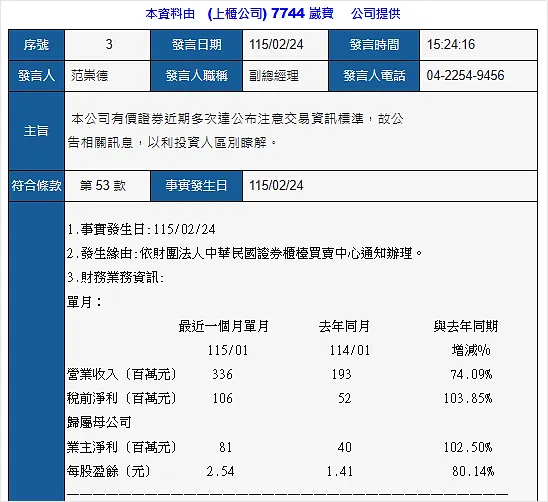Click the title value 副總經理
This screenshot has width=548, height=502.
[x=274, y=76]
